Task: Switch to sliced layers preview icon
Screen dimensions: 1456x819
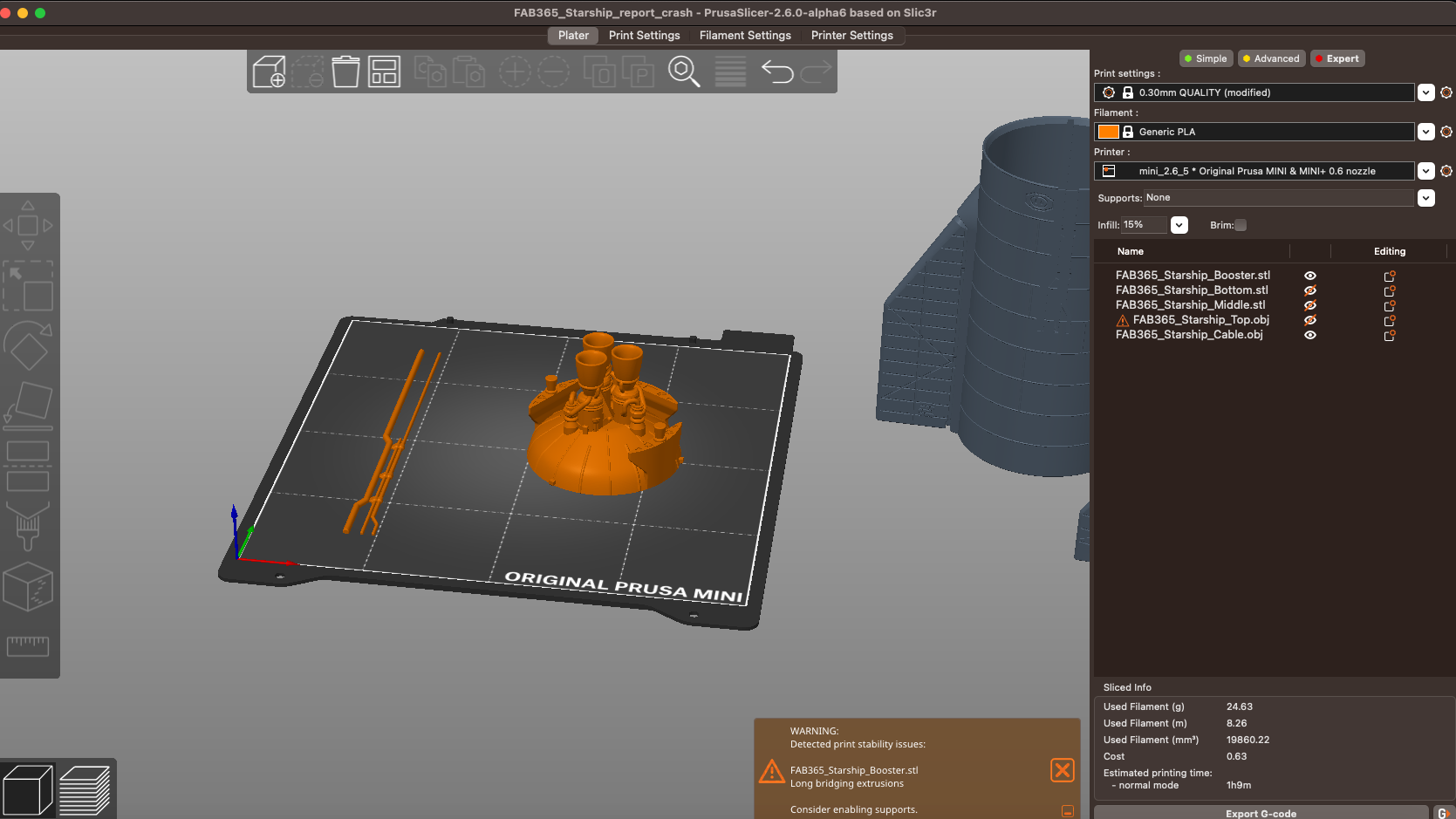Action: tap(85, 789)
